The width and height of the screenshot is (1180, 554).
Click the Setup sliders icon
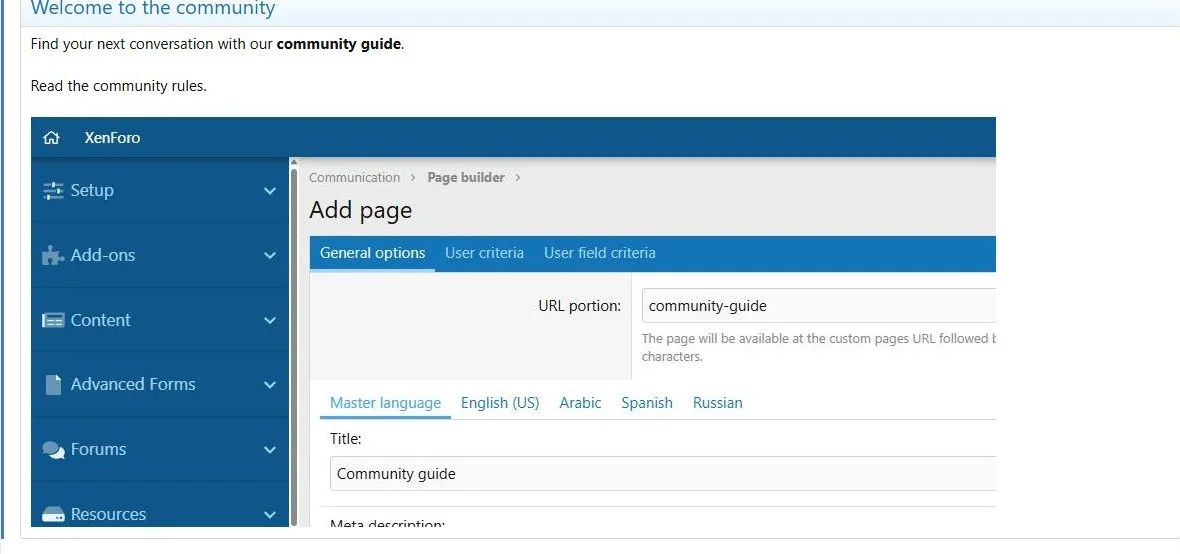point(53,190)
